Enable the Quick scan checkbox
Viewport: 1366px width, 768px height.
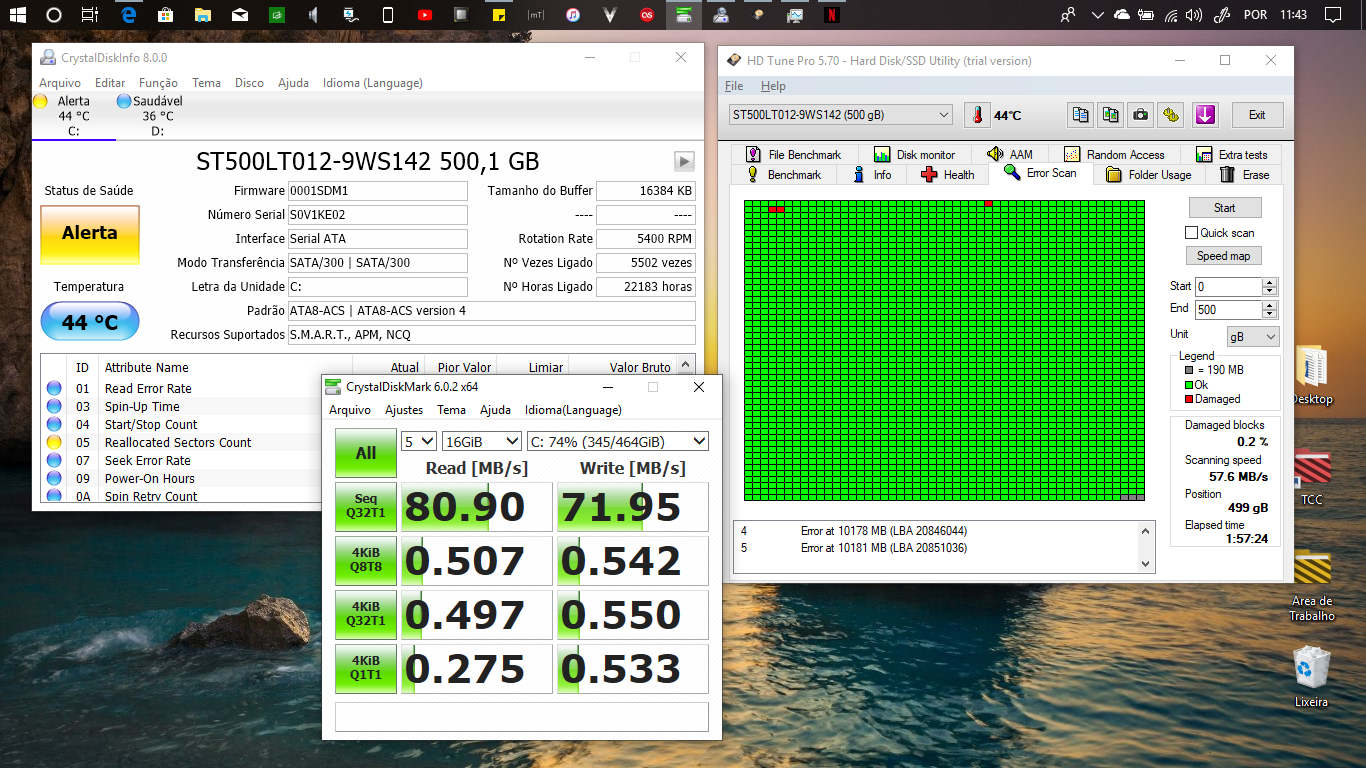point(1191,233)
